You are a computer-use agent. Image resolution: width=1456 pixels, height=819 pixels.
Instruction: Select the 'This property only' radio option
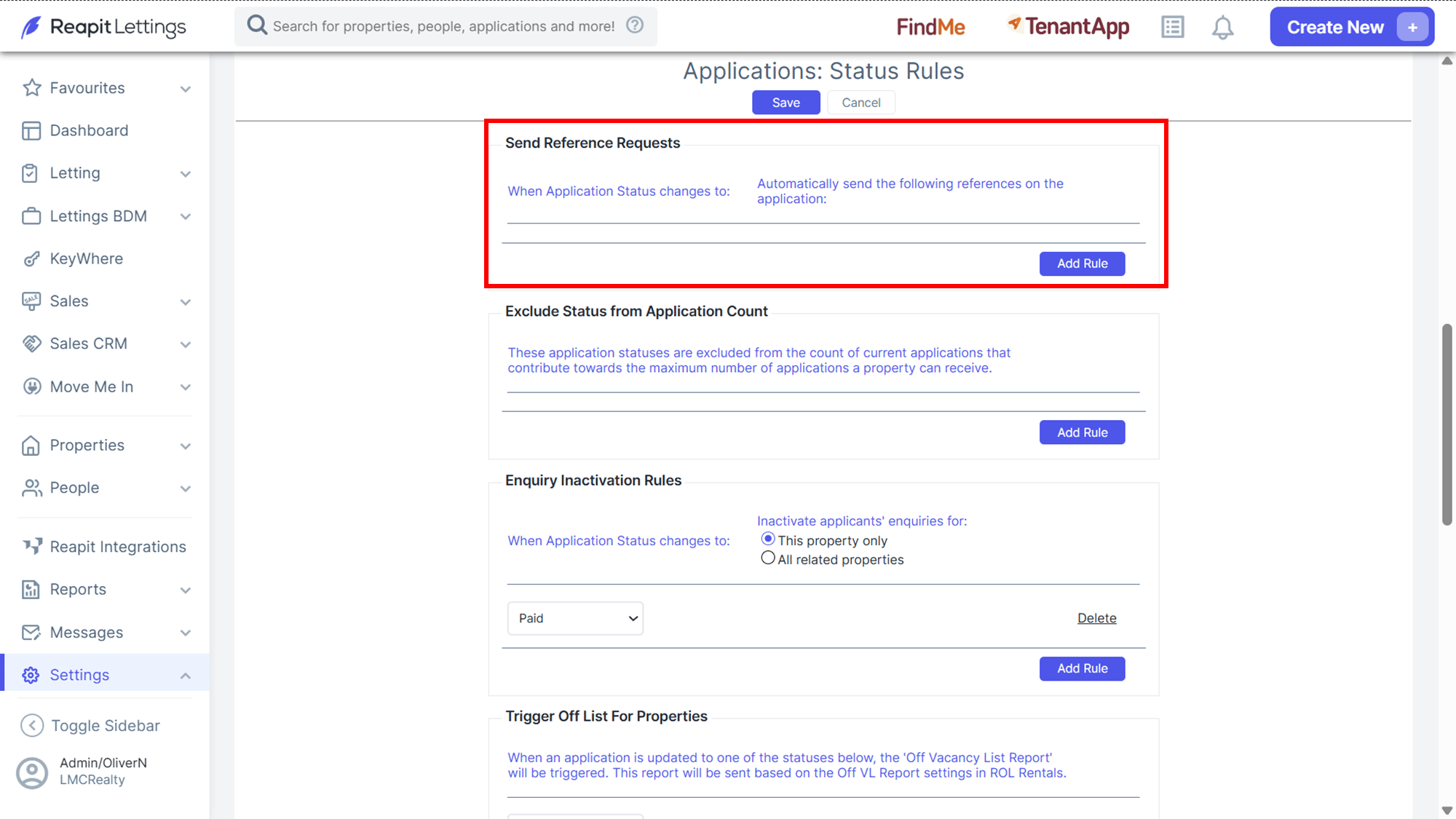click(x=768, y=539)
